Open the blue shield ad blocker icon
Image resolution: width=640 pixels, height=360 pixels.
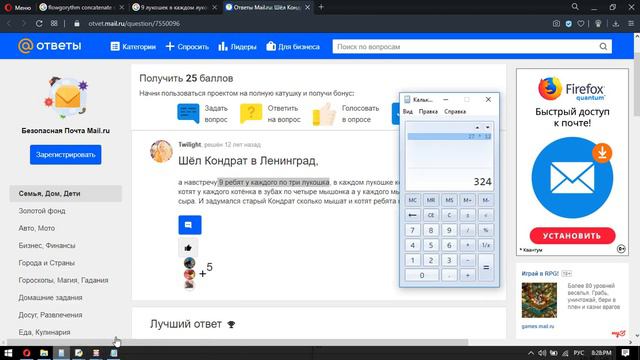click(569, 24)
